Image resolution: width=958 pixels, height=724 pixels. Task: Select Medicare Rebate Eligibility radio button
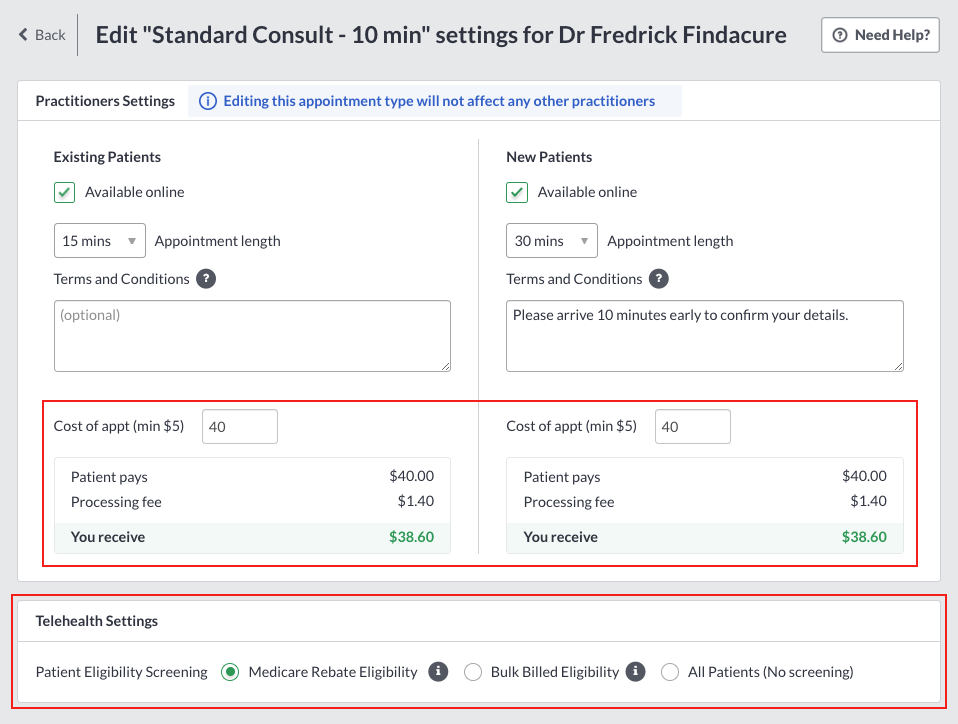230,672
